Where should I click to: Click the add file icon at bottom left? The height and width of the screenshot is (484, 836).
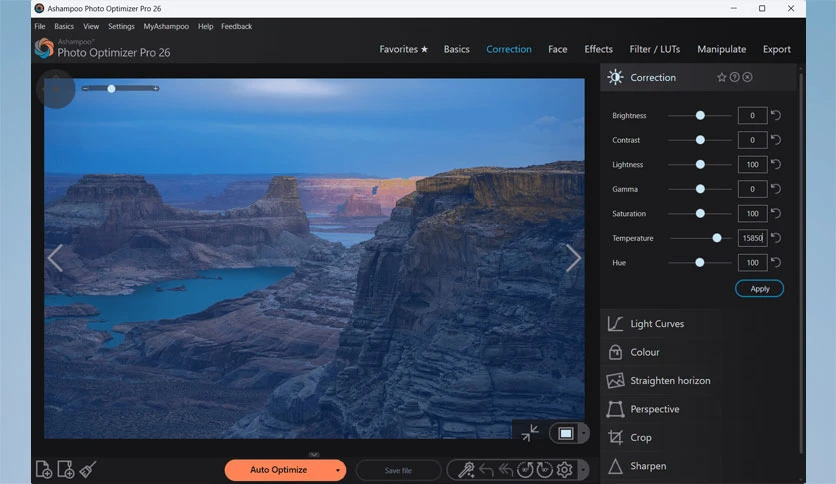44,470
